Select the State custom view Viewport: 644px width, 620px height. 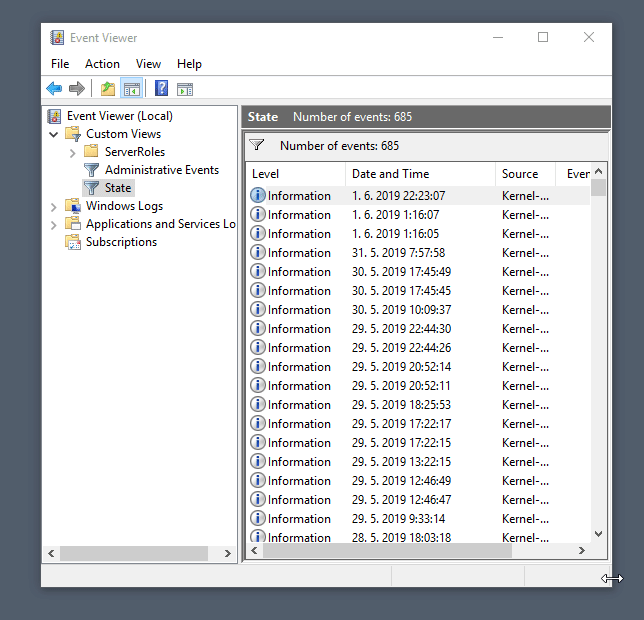118,188
